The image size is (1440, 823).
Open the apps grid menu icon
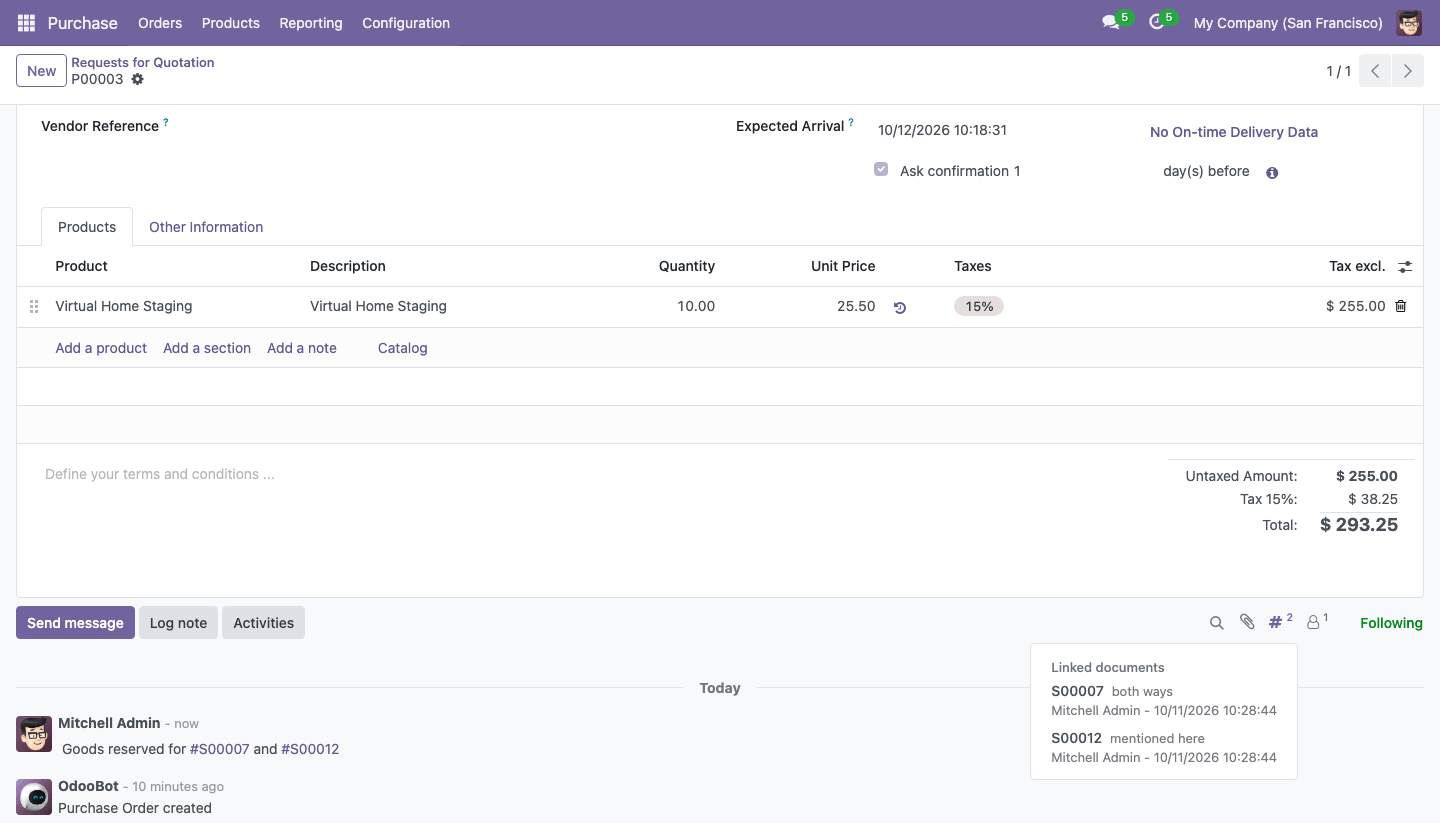[x=26, y=23]
